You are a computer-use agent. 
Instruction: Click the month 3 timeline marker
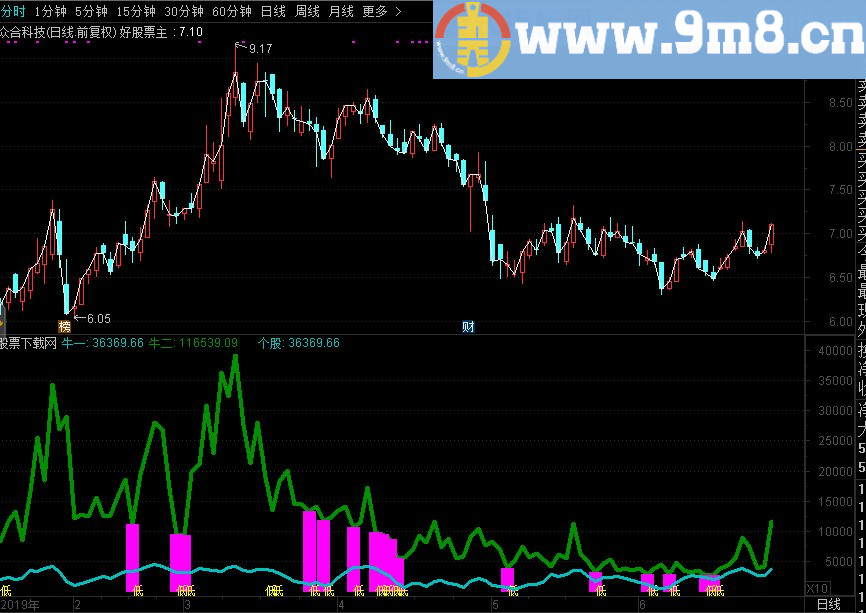(188, 605)
